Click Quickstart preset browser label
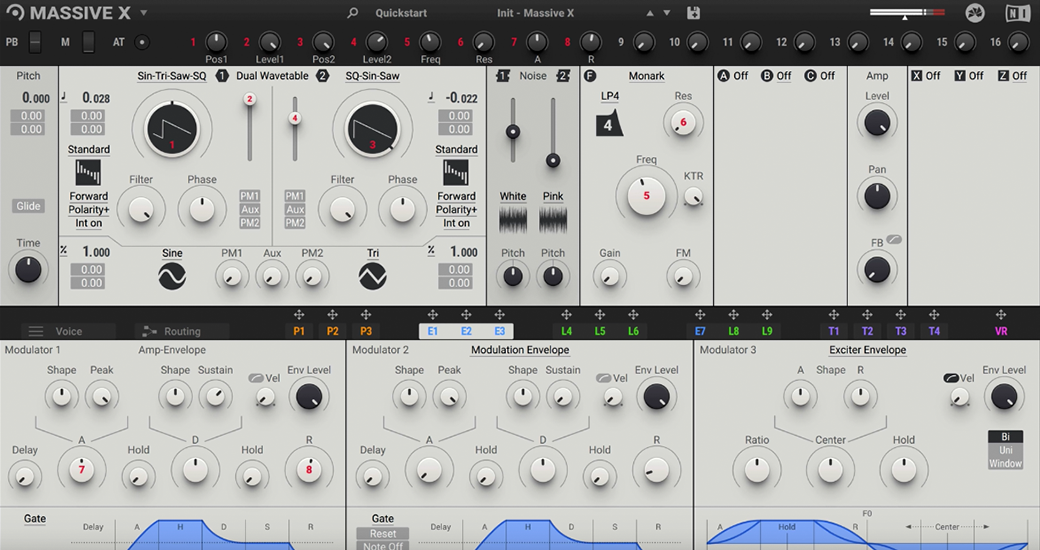Image resolution: width=1040 pixels, height=550 pixels. click(x=401, y=13)
